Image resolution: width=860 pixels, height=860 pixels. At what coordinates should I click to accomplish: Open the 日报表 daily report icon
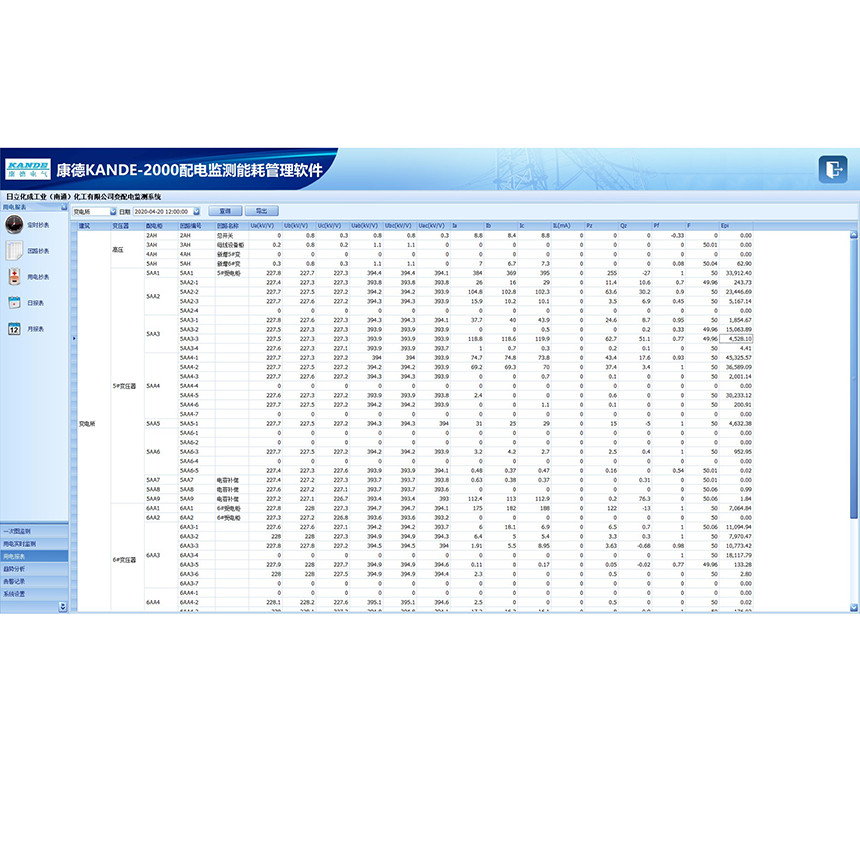pyautogui.click(x=14, y=302)
